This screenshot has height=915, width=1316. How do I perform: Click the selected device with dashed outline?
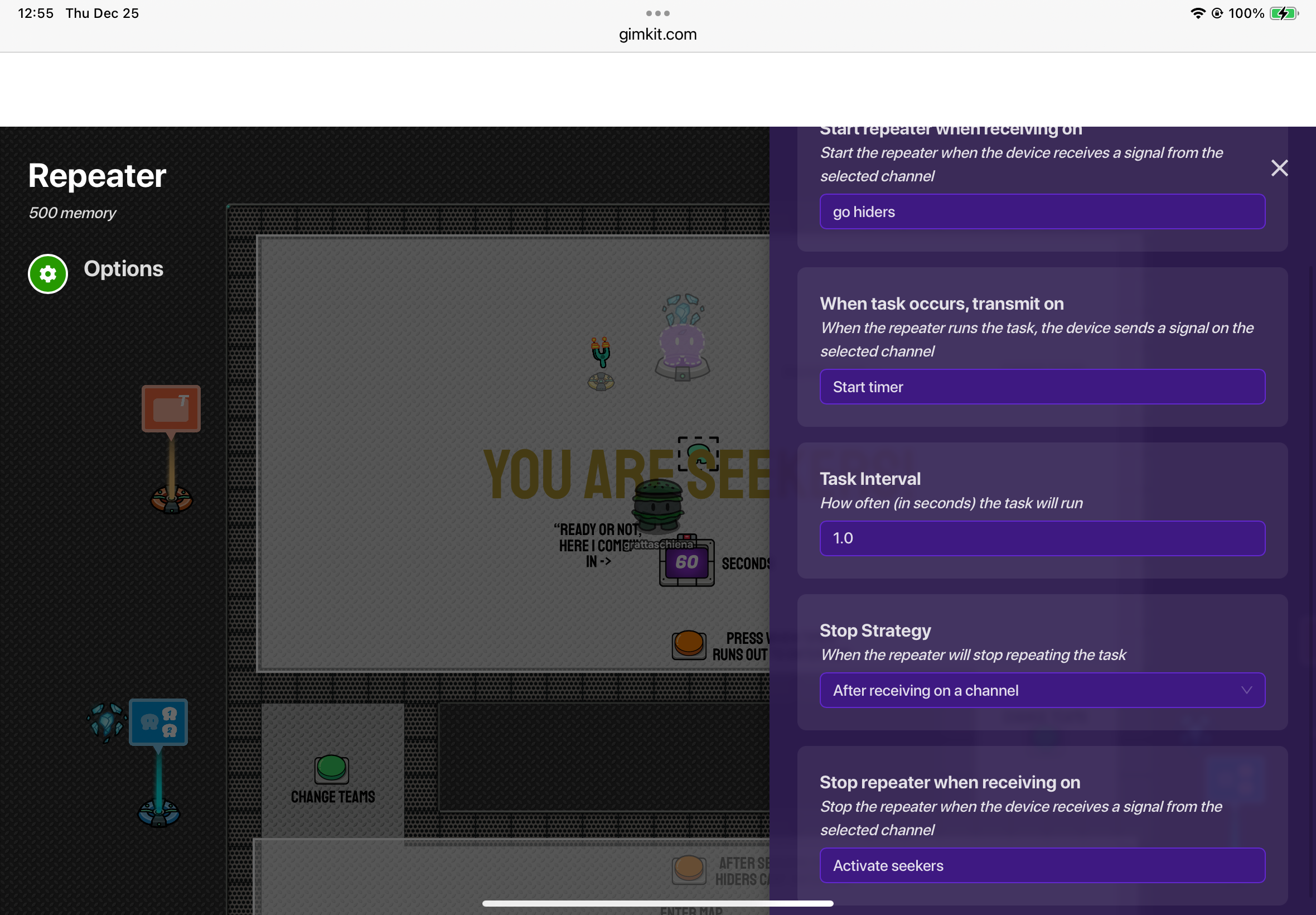pyautogui.click(x=698, y=454)
